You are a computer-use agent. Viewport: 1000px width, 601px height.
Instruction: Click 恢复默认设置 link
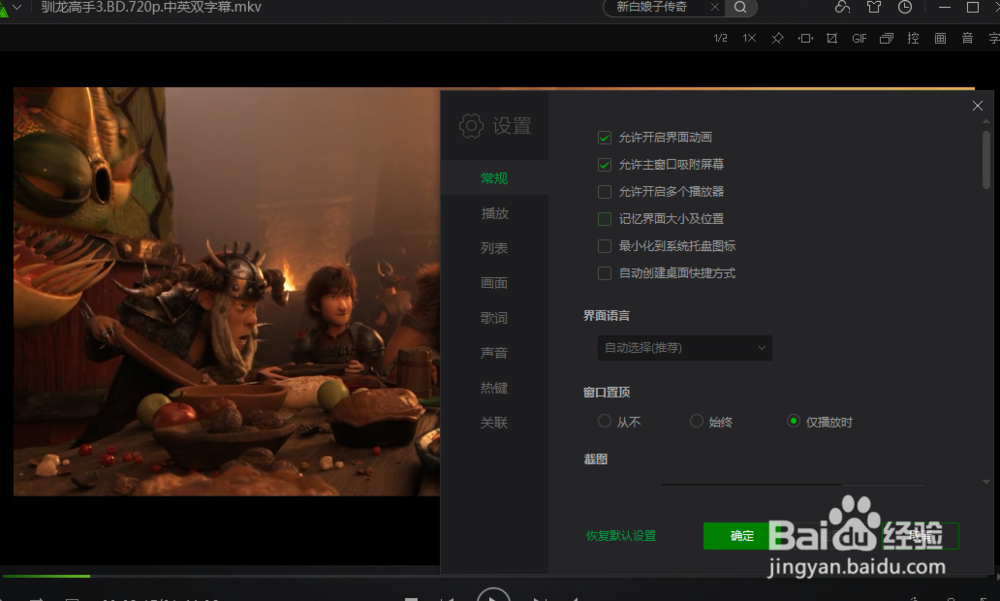pyautogui.click(x=621, y=536)
